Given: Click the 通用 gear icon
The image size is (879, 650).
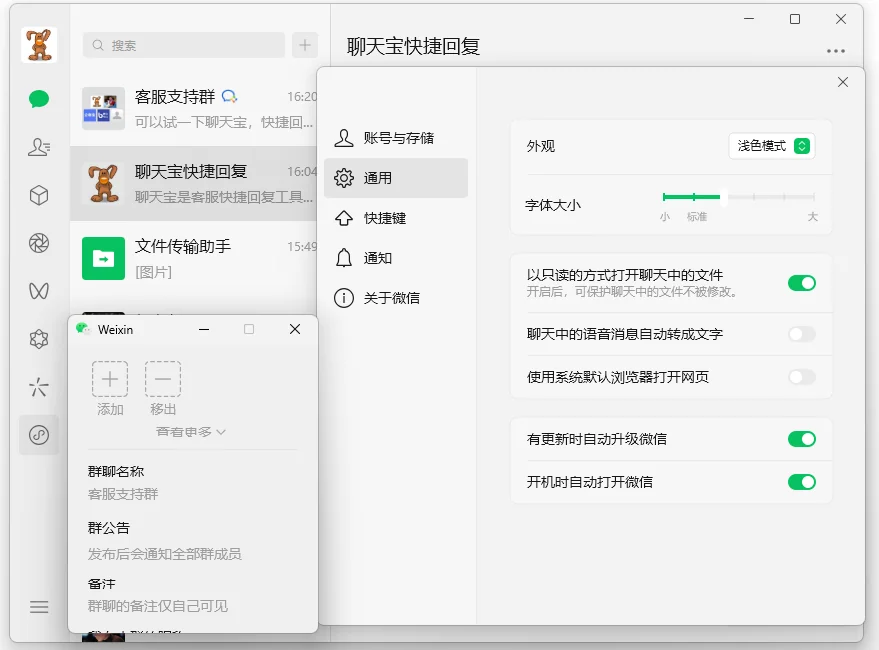Looking at the screenshot, I should click(x=344, y=178).
